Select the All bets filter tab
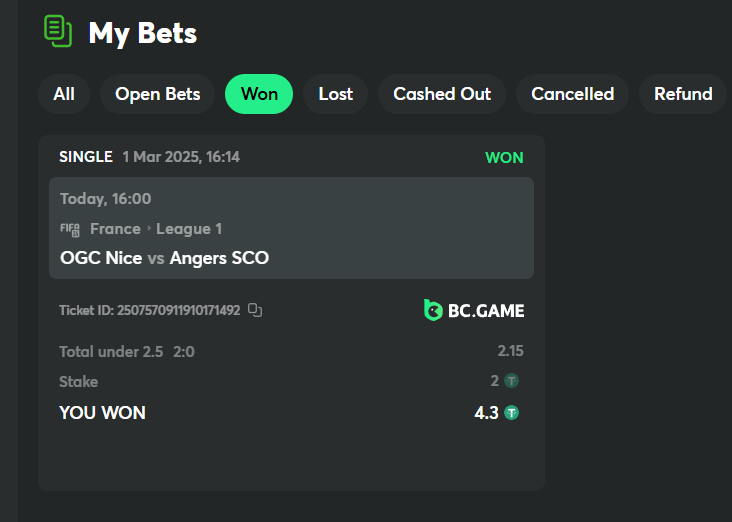This screenshot has height=522, width=732. pos(64,94)
